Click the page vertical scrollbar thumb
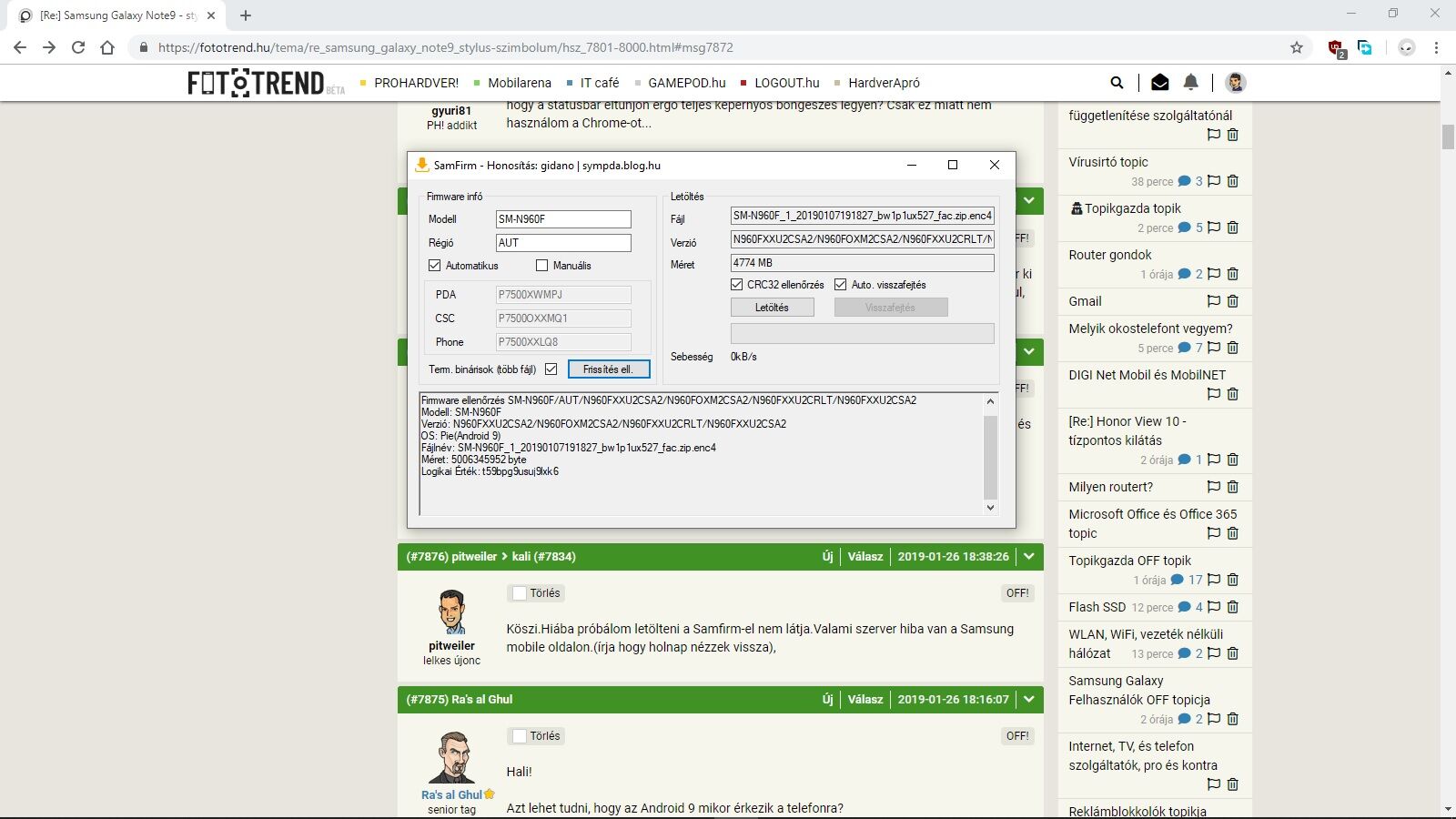The width and height of the screenshot is (1456, 819). (1448, 137)
